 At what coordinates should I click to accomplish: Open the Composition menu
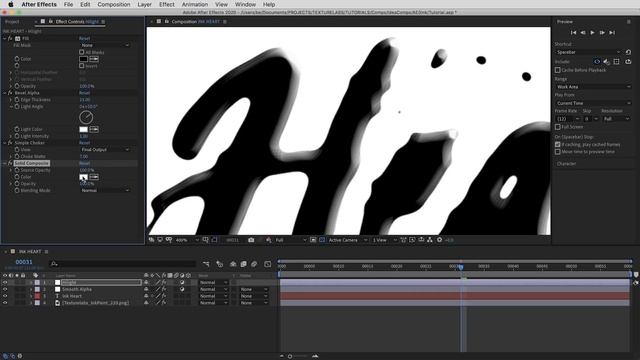[114, 4]
